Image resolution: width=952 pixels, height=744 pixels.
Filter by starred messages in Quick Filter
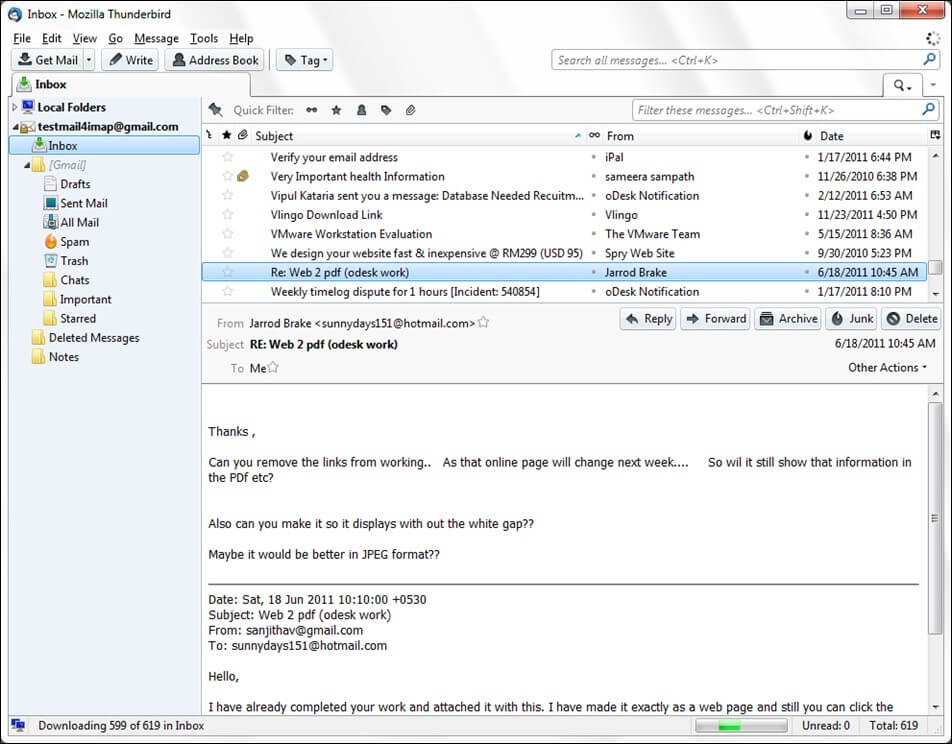336,110
